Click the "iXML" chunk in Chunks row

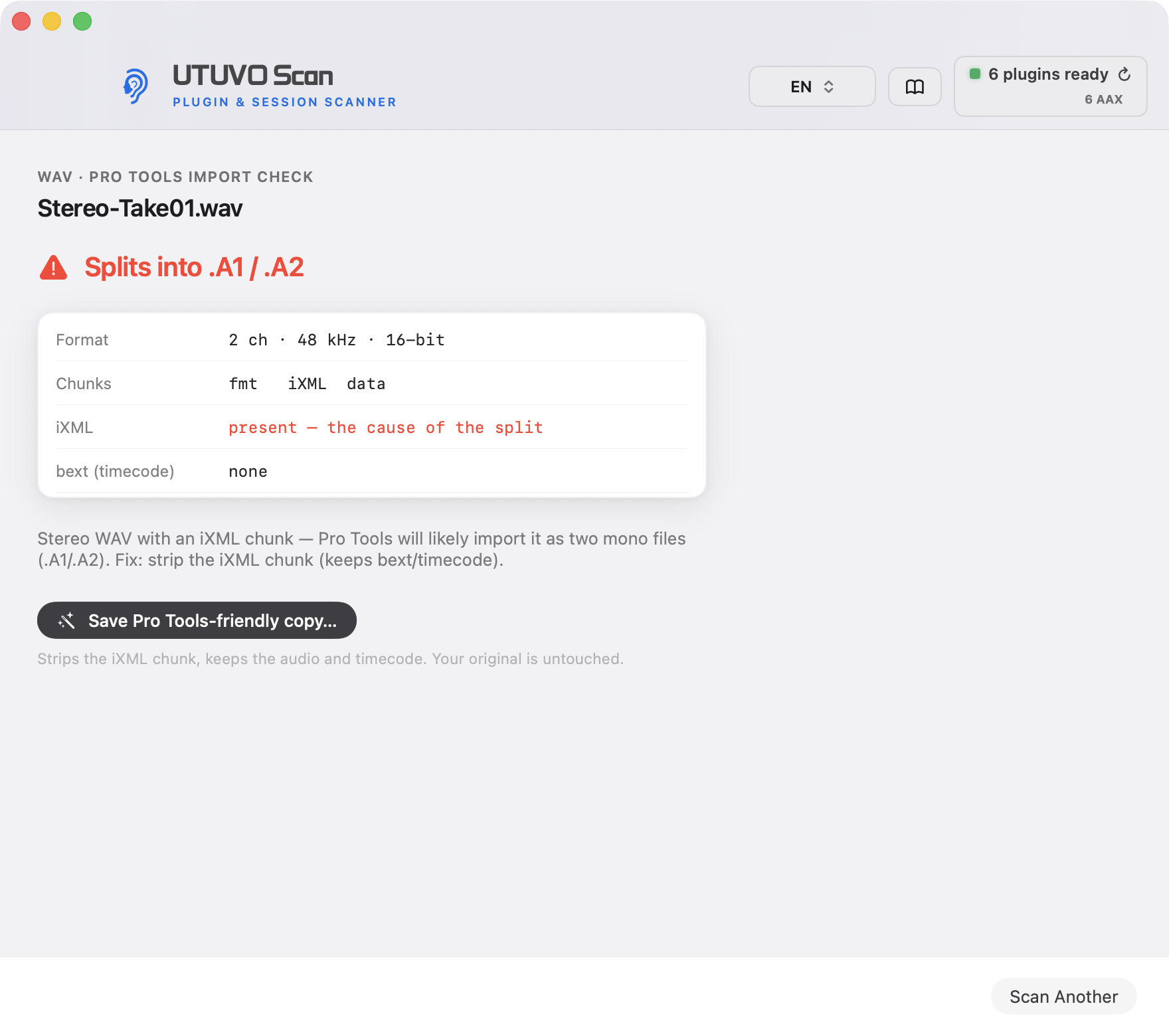click(307, 384)
